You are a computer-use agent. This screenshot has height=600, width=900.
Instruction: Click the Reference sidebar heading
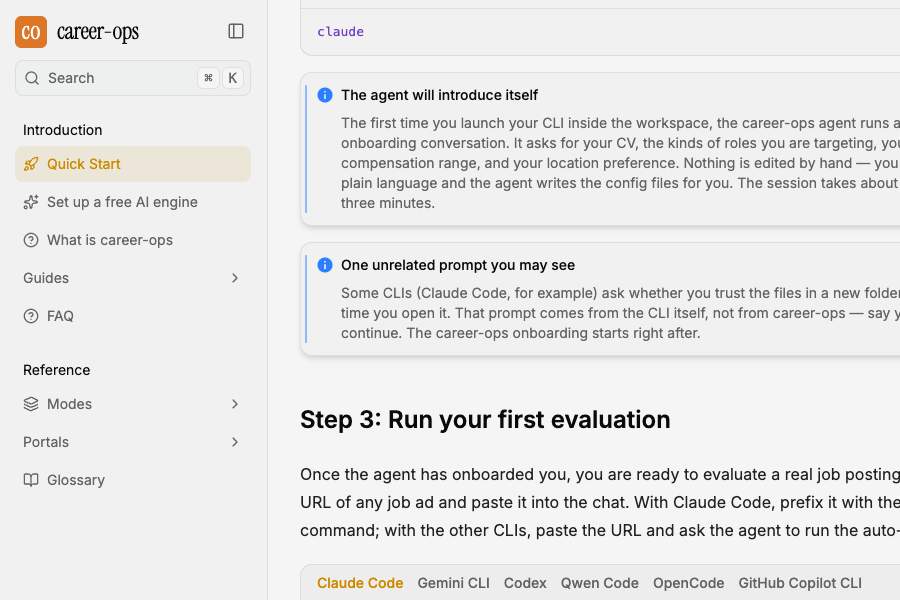[x=56, y=370]
